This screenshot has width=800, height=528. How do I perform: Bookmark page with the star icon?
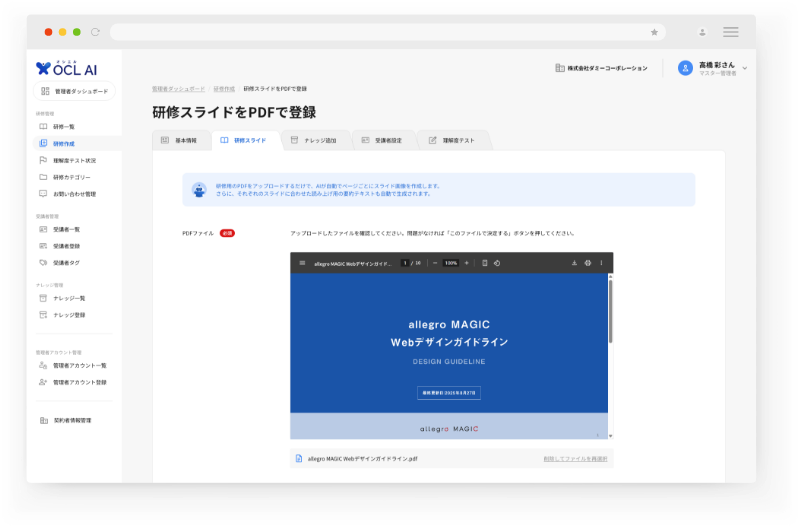click(654, 32)
